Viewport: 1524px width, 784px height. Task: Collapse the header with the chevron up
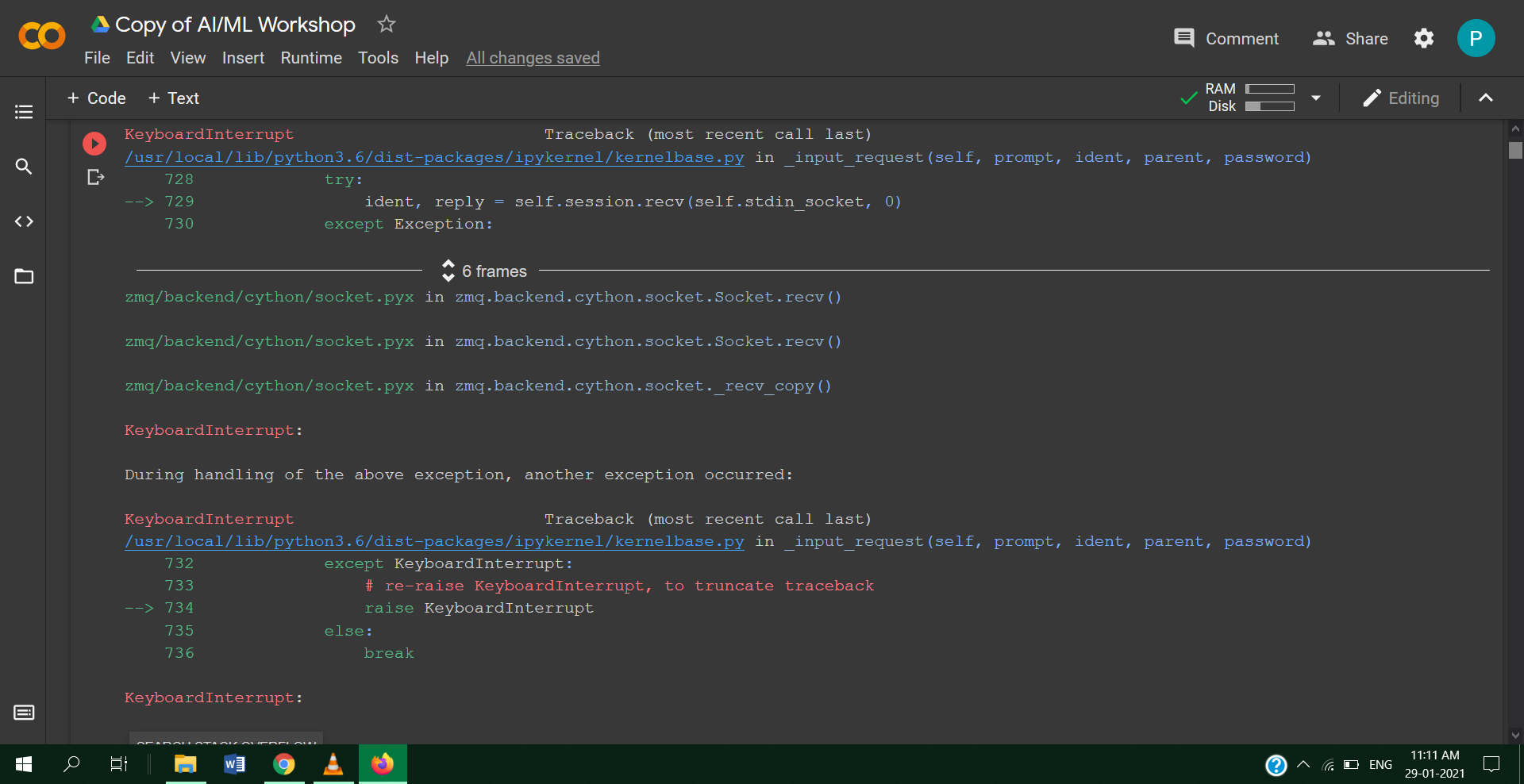pyautogui.click(x=1486, y=98)
